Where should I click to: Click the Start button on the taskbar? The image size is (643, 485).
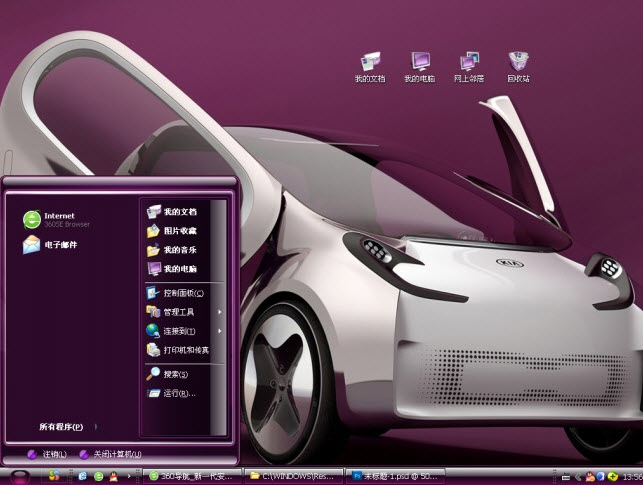pos(20,475)
